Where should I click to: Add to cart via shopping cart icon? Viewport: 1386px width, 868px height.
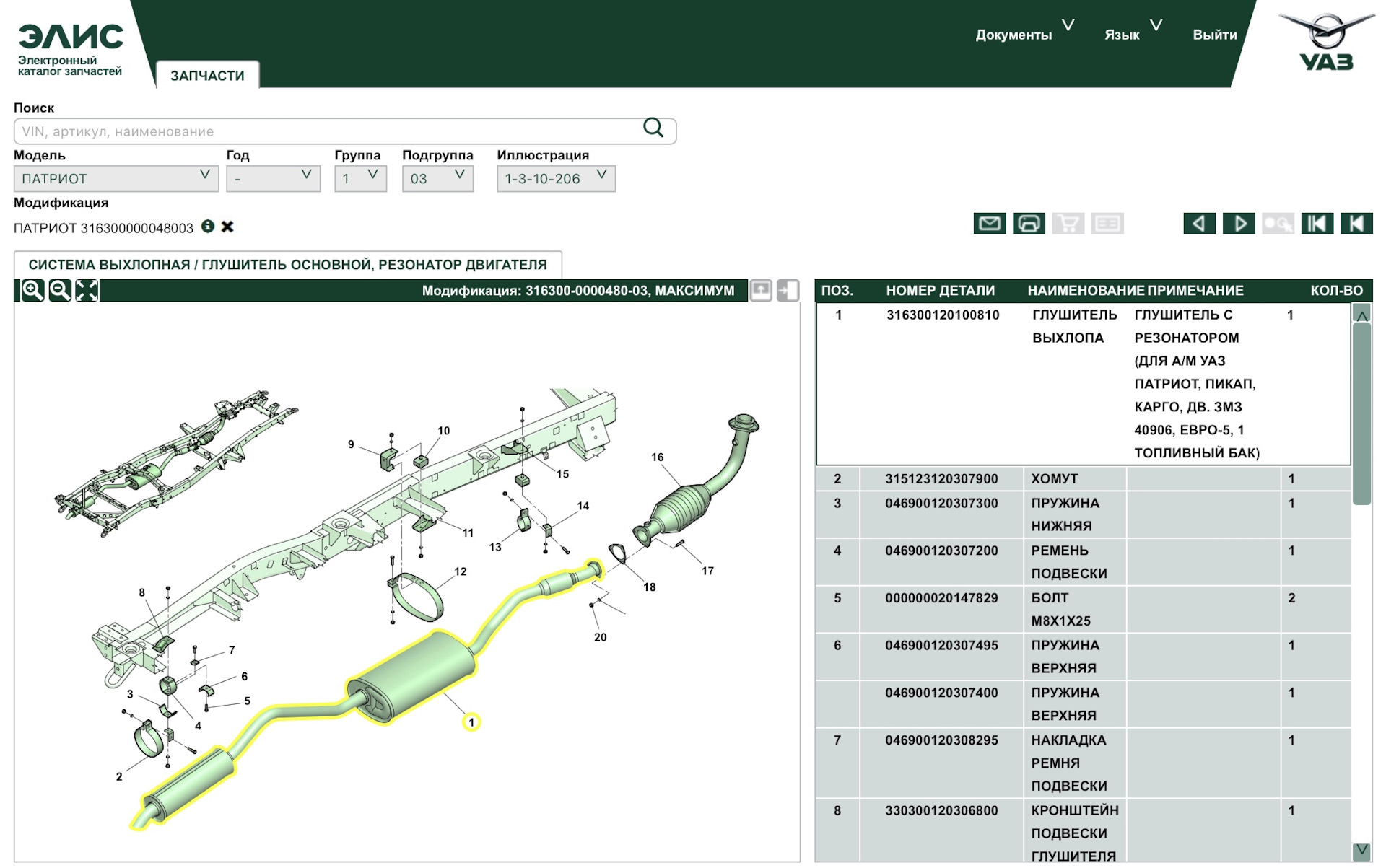click(x=1068, y=224)
